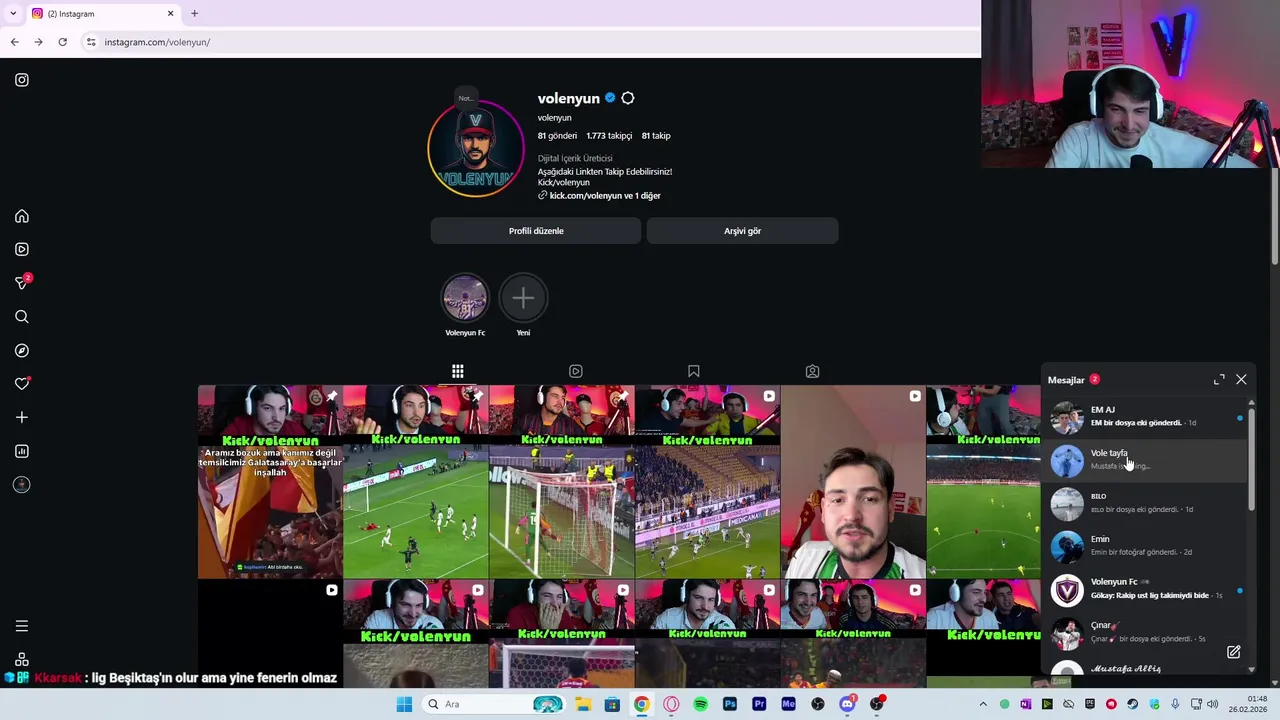Screen dimensions: 1280x720
Task: Switch to the Saved bookmark tab
Action: 694,371
